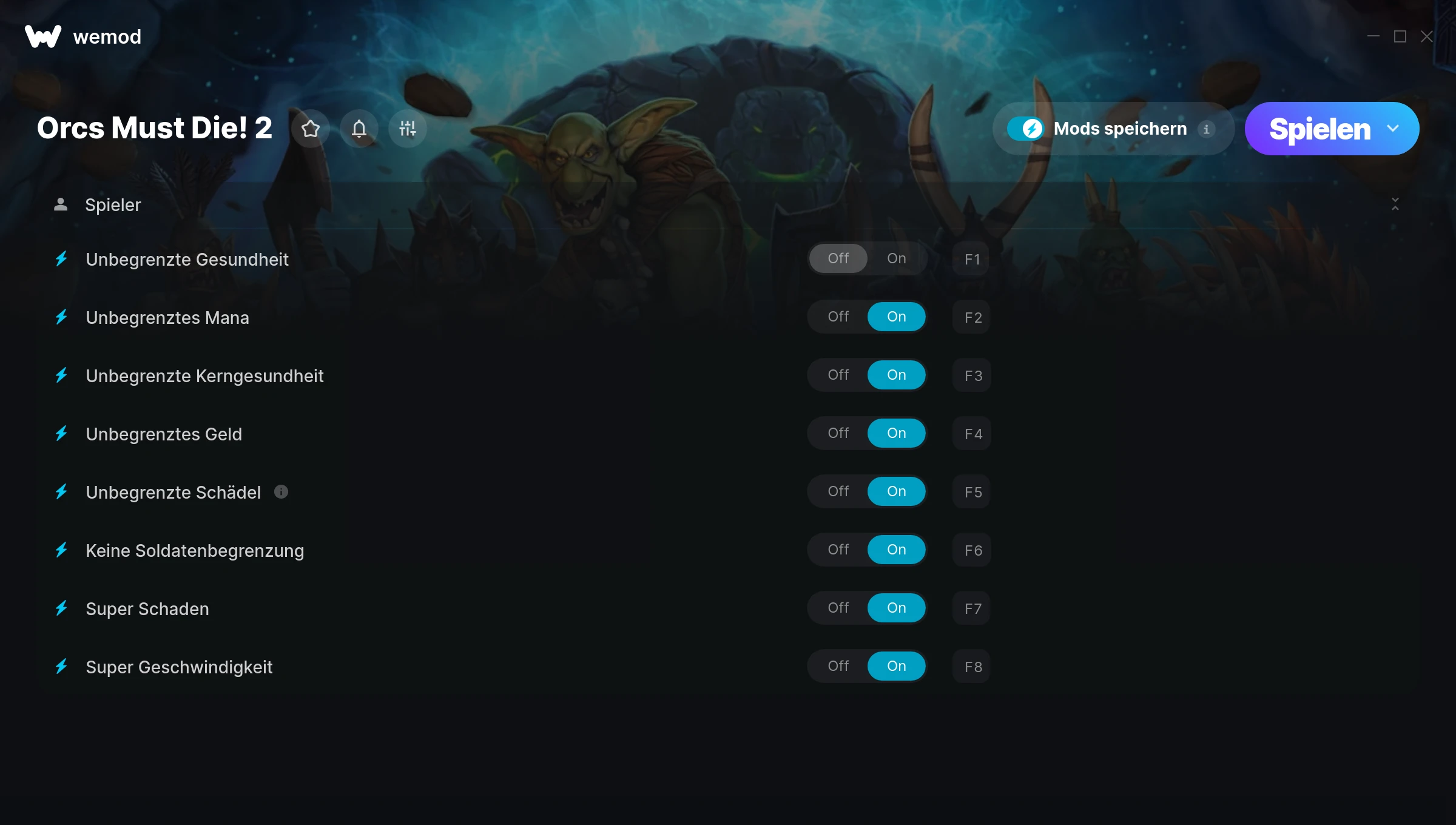Select the Keine Soldatenbegrenzung mod label

coord(195,551)
